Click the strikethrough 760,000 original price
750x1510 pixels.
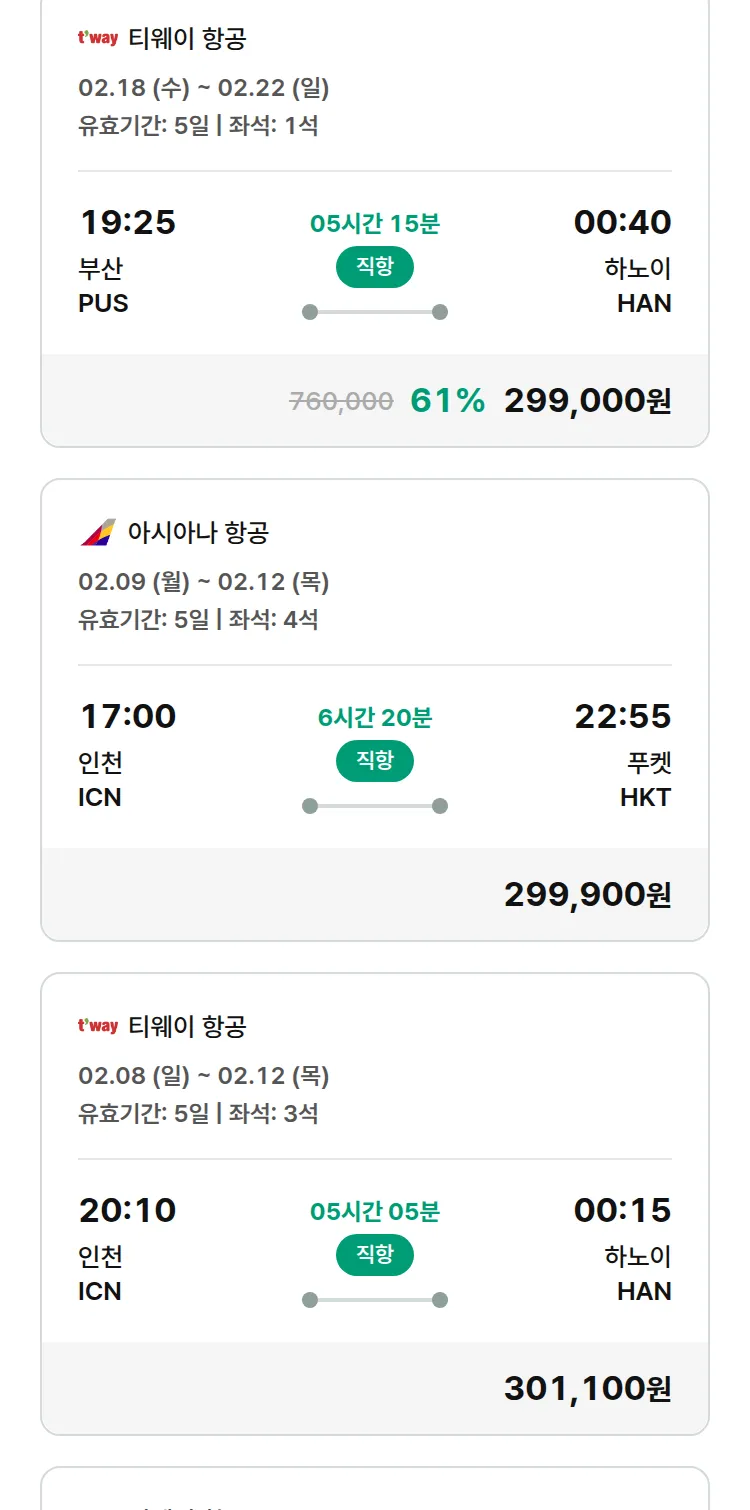pyautogui.click(x=341, y=402)
